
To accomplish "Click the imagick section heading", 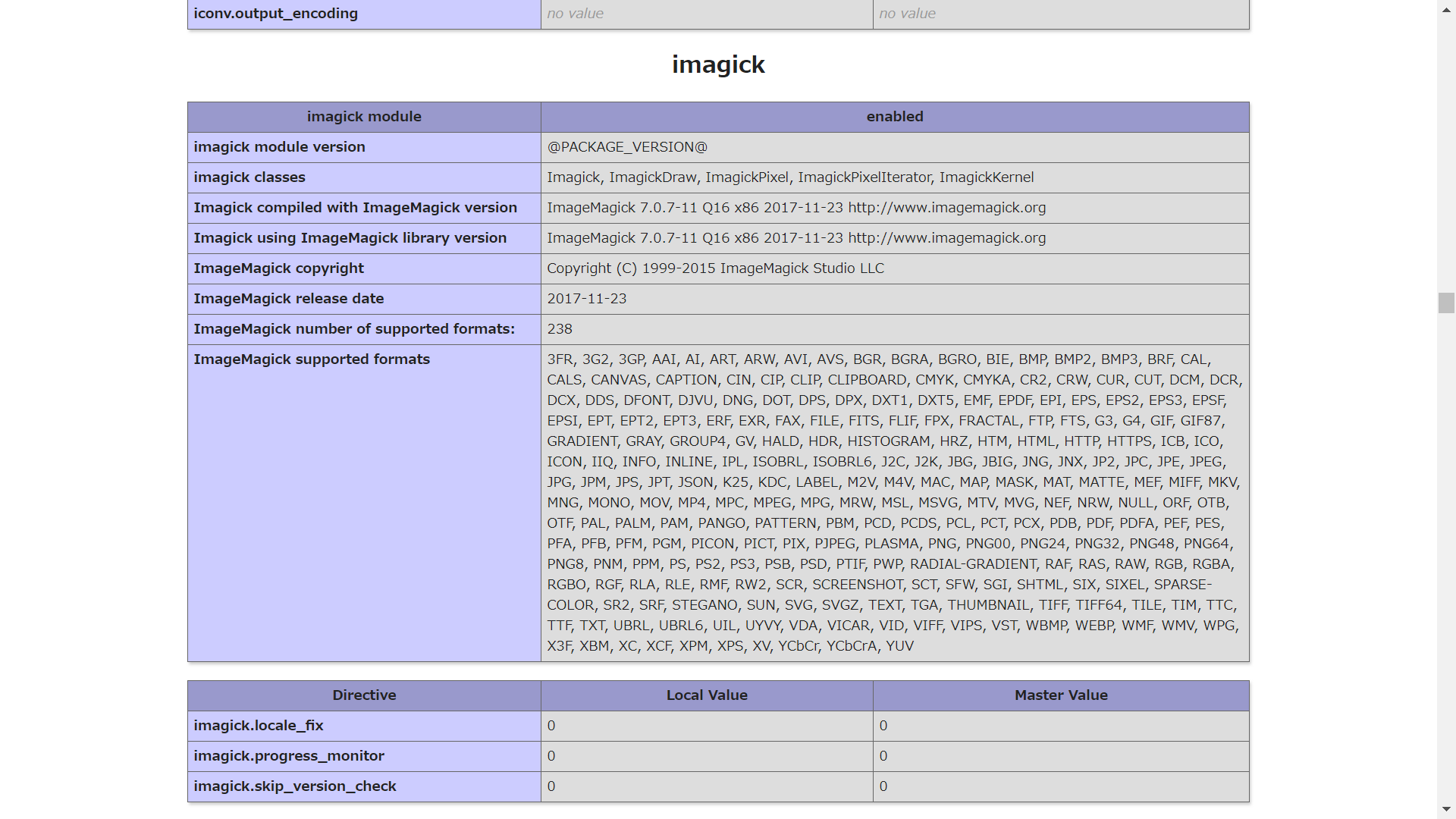I will pos(717,64).
